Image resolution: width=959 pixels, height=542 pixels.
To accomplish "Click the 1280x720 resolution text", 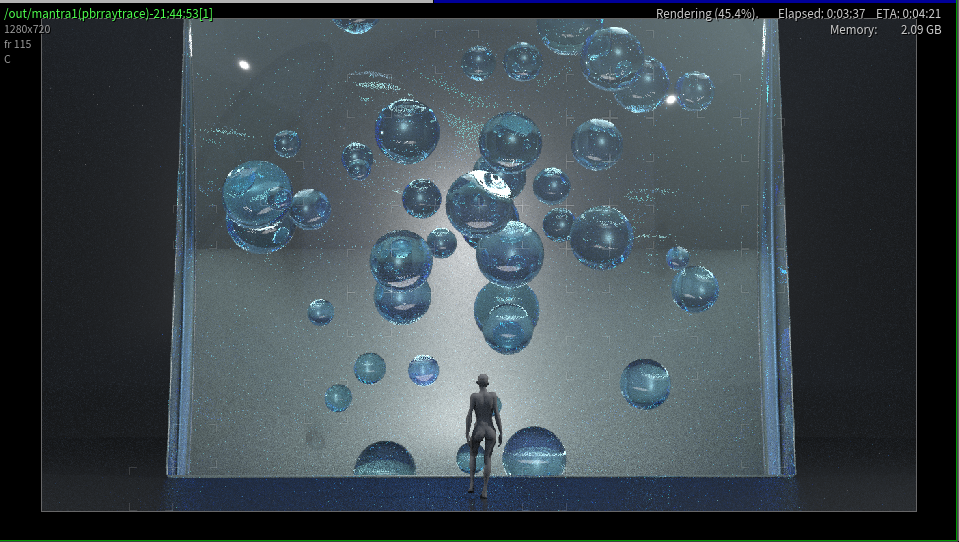I will [28, 29].
